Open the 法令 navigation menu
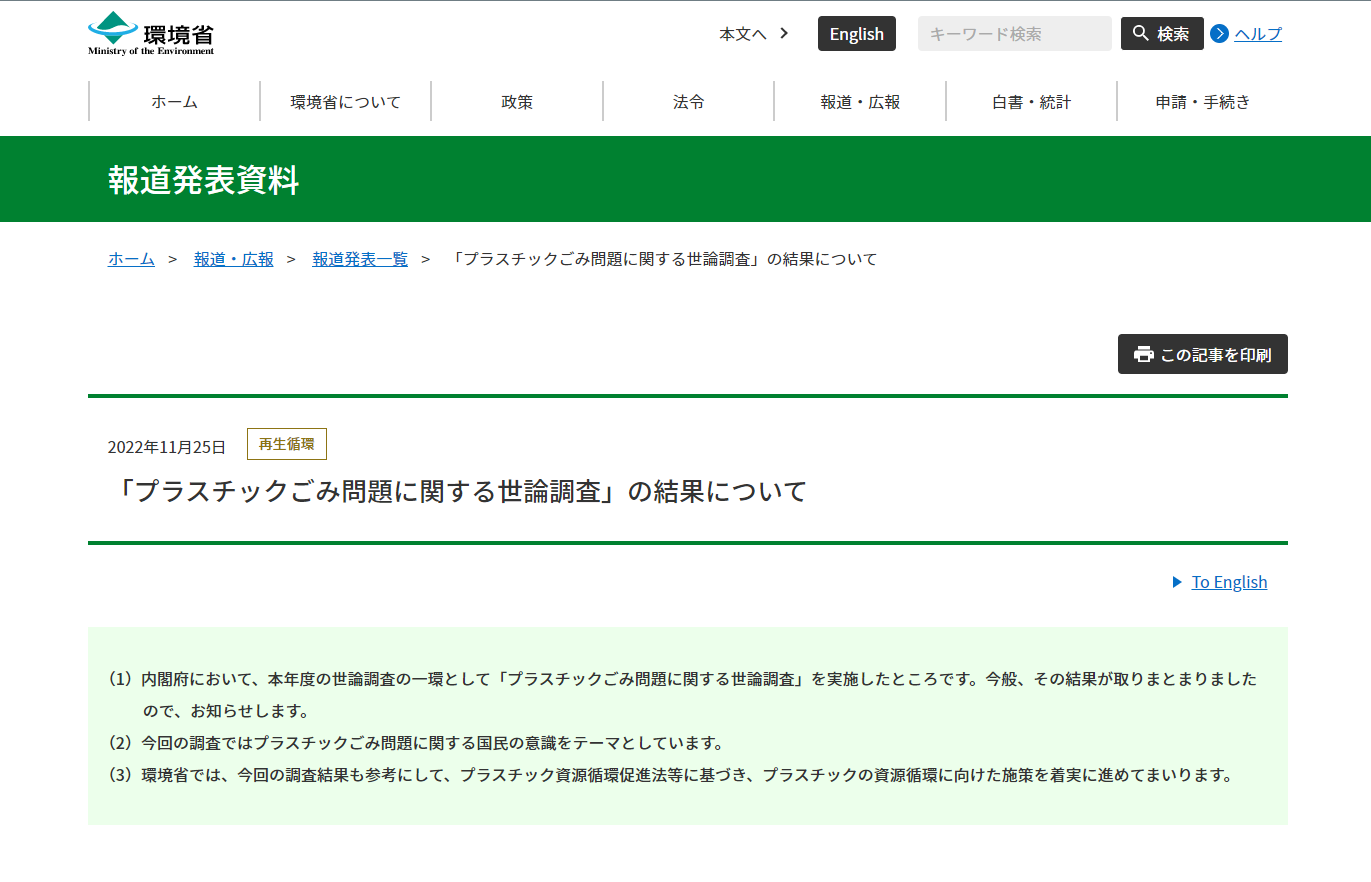The image size is (1371, 882). pos(688,101)
